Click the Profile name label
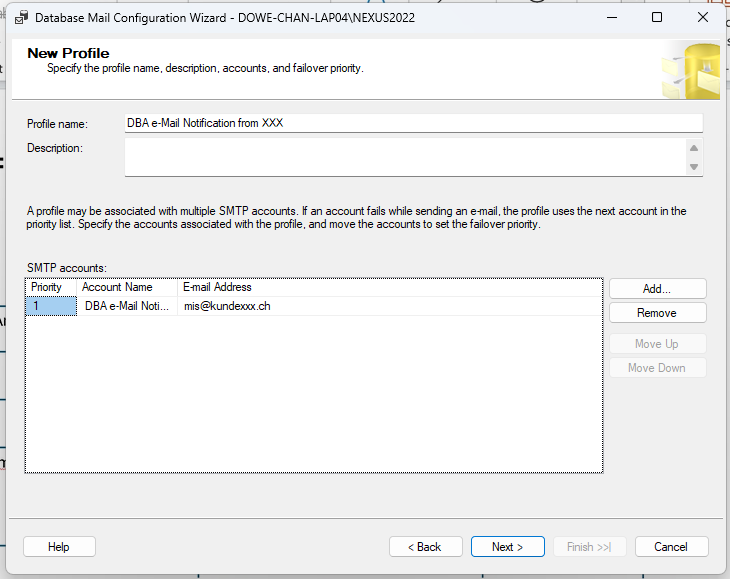The width and height of the screenshot is (730, 579). point(57,124)
